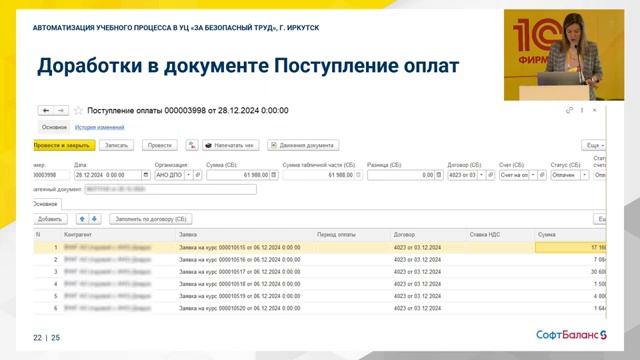Click the Договор column header
This screenshot has width=640, height=360.
[x=429, y=235]
